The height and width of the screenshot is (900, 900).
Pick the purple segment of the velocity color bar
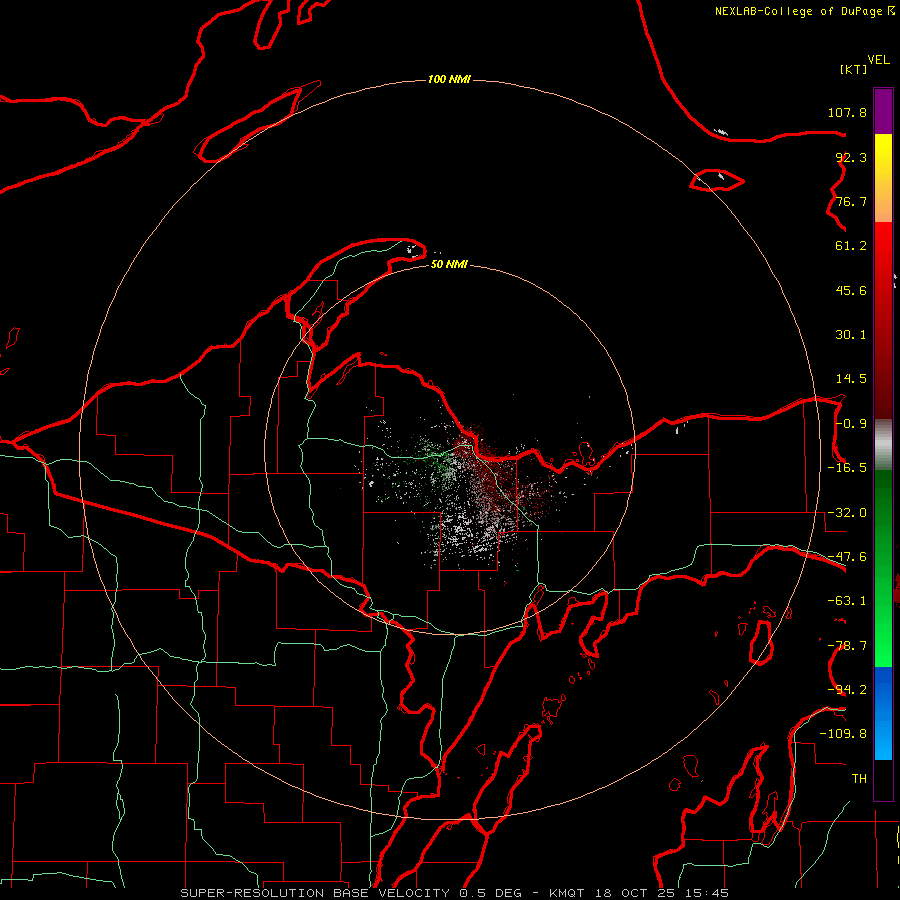tap(883, 111)
